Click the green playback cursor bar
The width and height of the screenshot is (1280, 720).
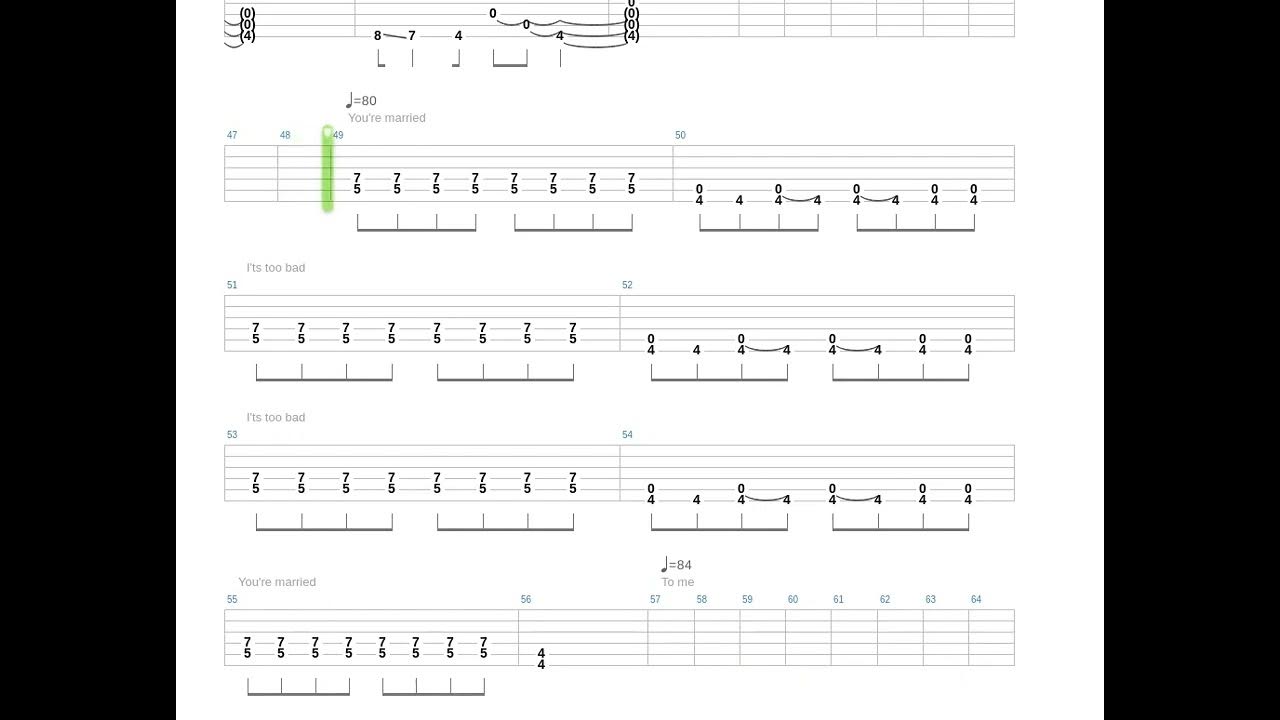pyautogui.click(x=328, y=169)
